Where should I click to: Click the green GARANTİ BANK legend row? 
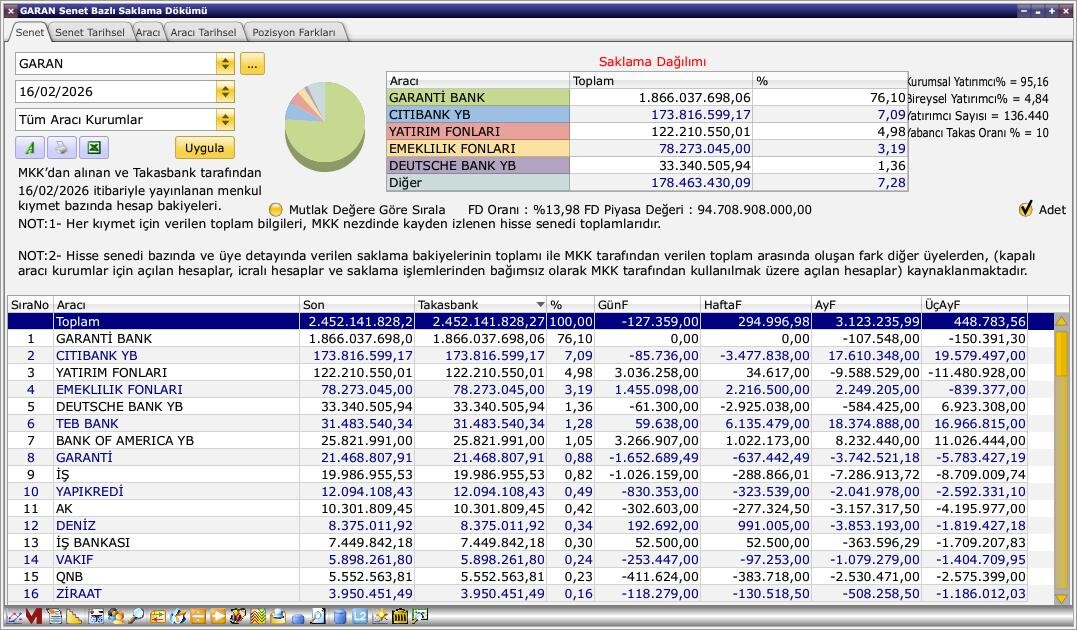click(478, 98)
